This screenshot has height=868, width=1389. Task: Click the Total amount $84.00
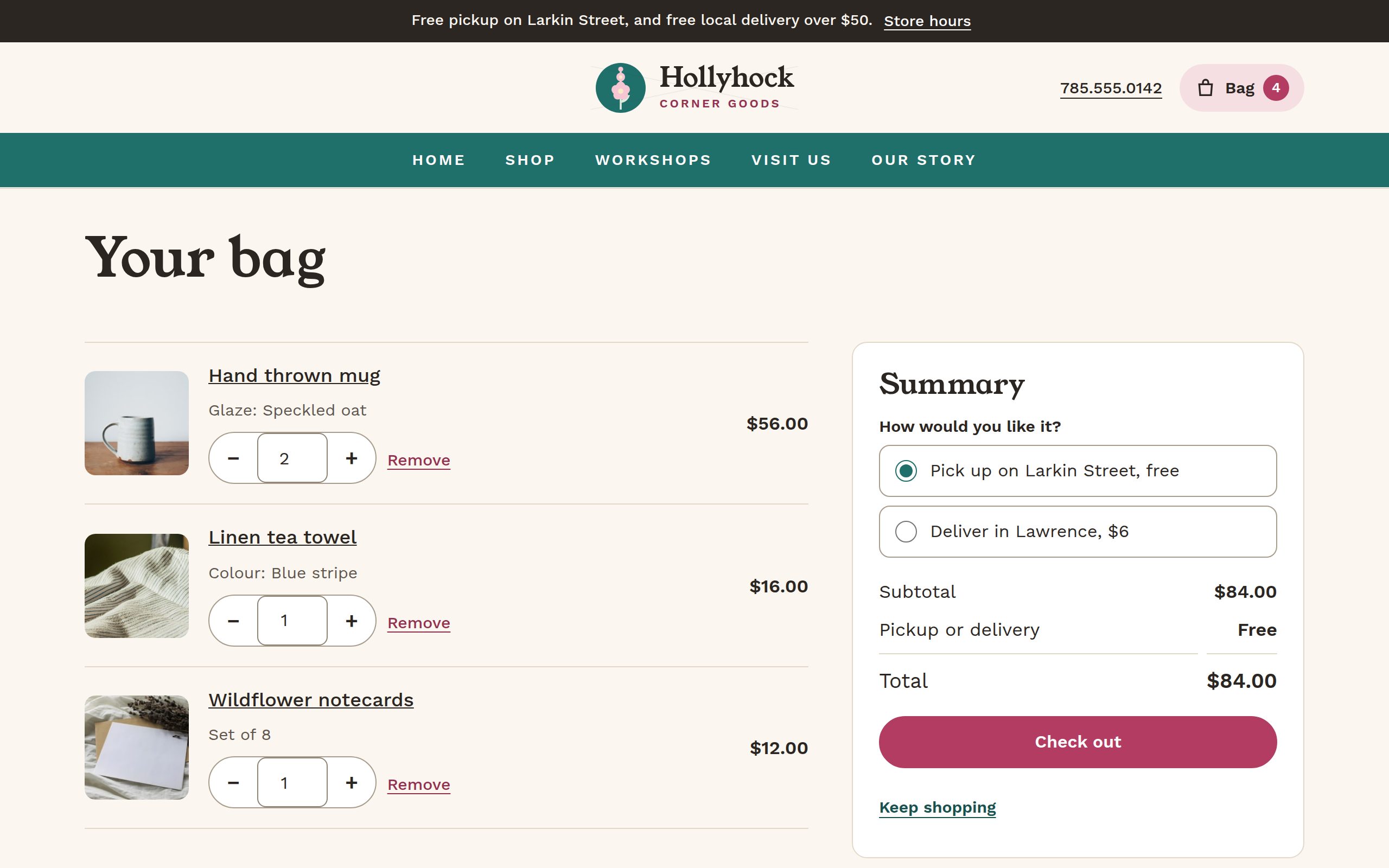(1241, 681)
